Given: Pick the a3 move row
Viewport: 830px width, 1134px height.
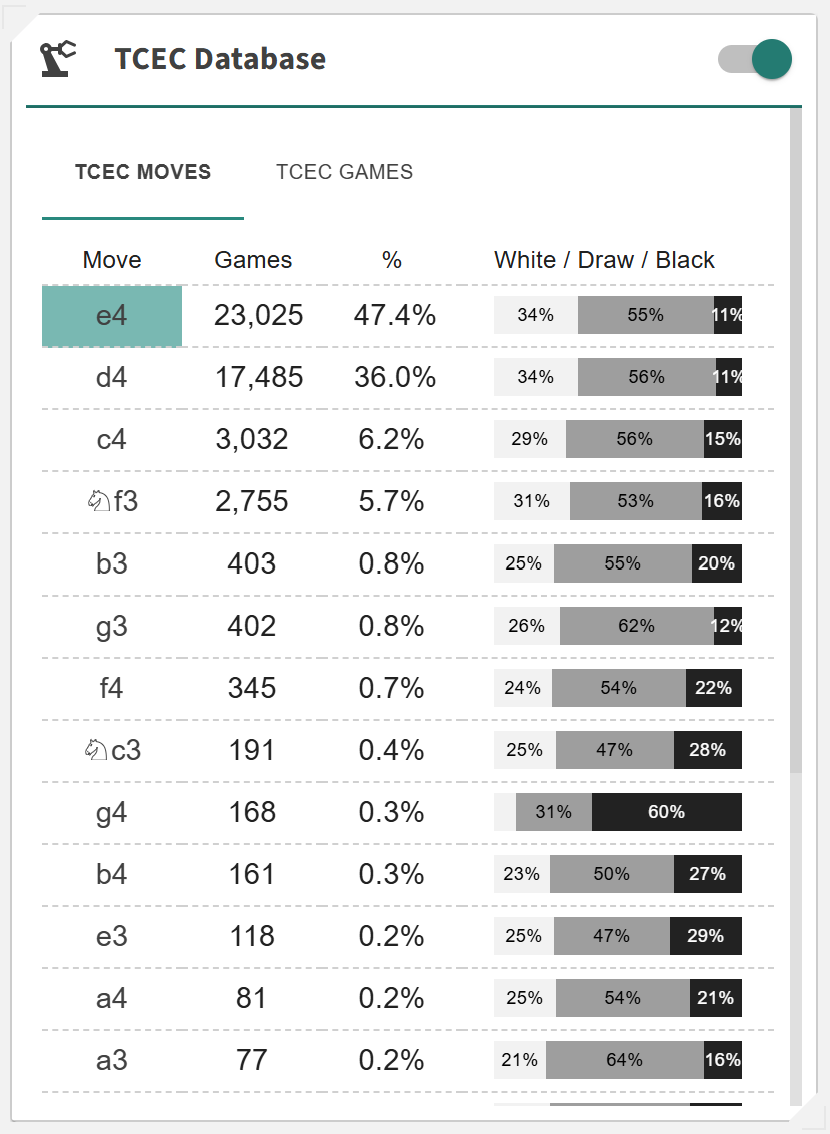Looking at the screenshot, I should (x=112, y=1060).
